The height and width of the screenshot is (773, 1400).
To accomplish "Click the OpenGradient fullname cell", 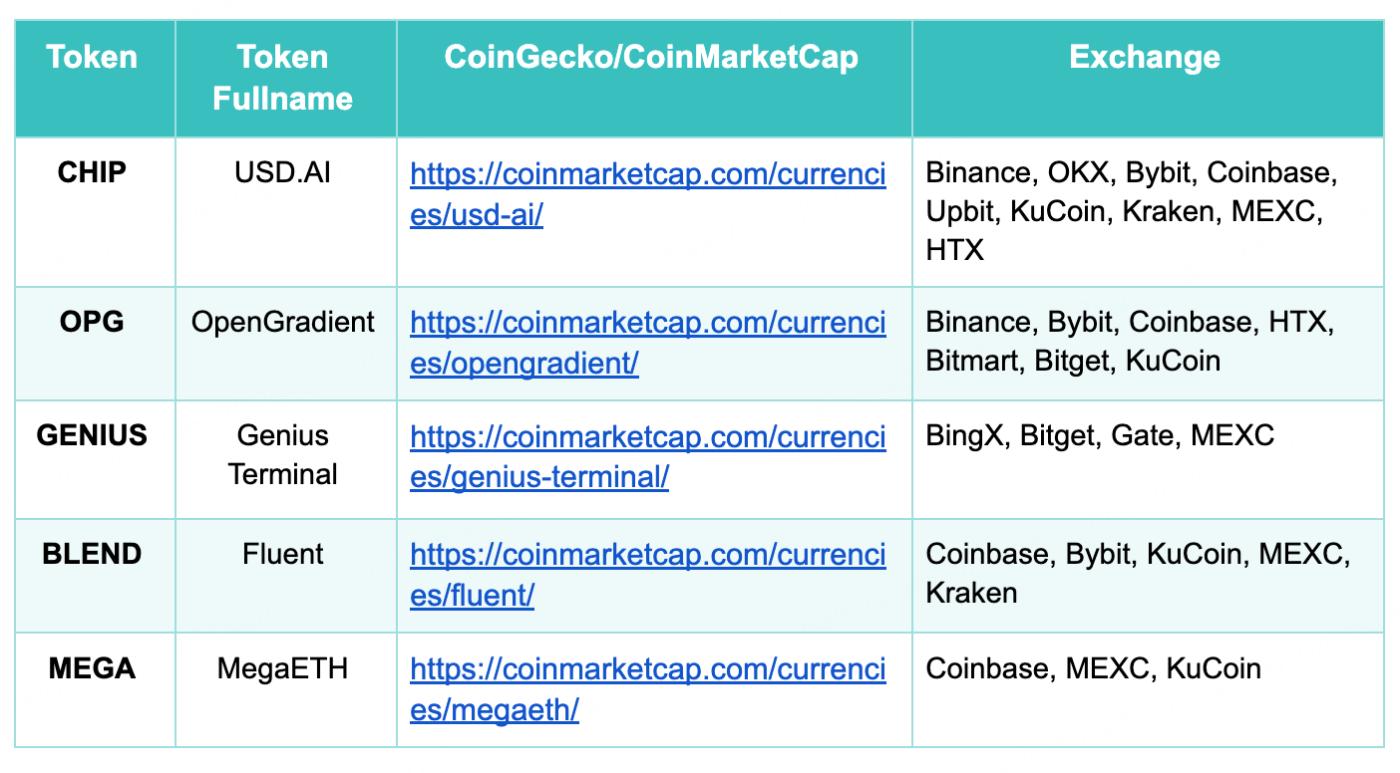I will 283,322.
